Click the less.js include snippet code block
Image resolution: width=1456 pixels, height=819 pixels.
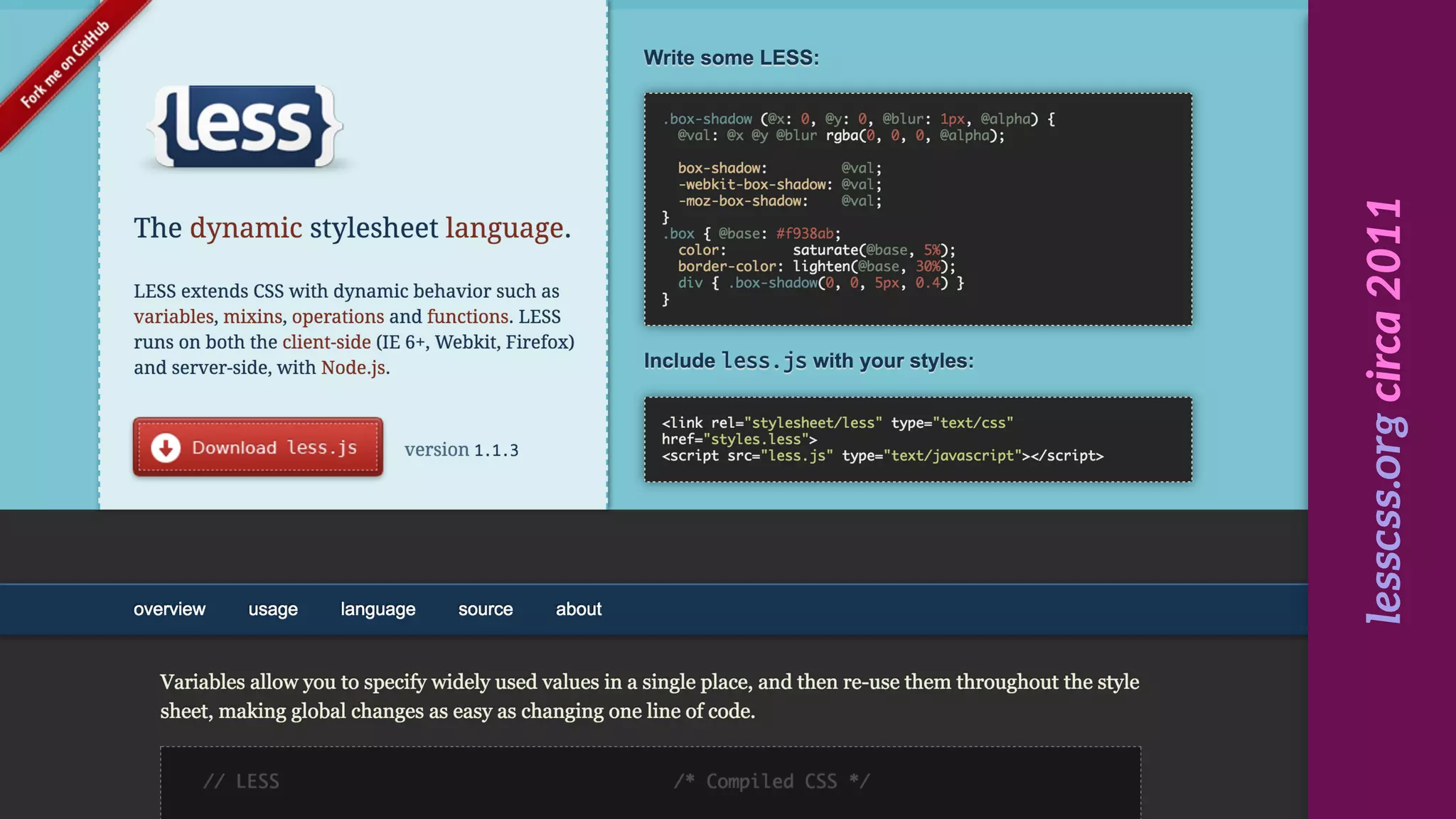pyautogui.click(x=917, y=439)
